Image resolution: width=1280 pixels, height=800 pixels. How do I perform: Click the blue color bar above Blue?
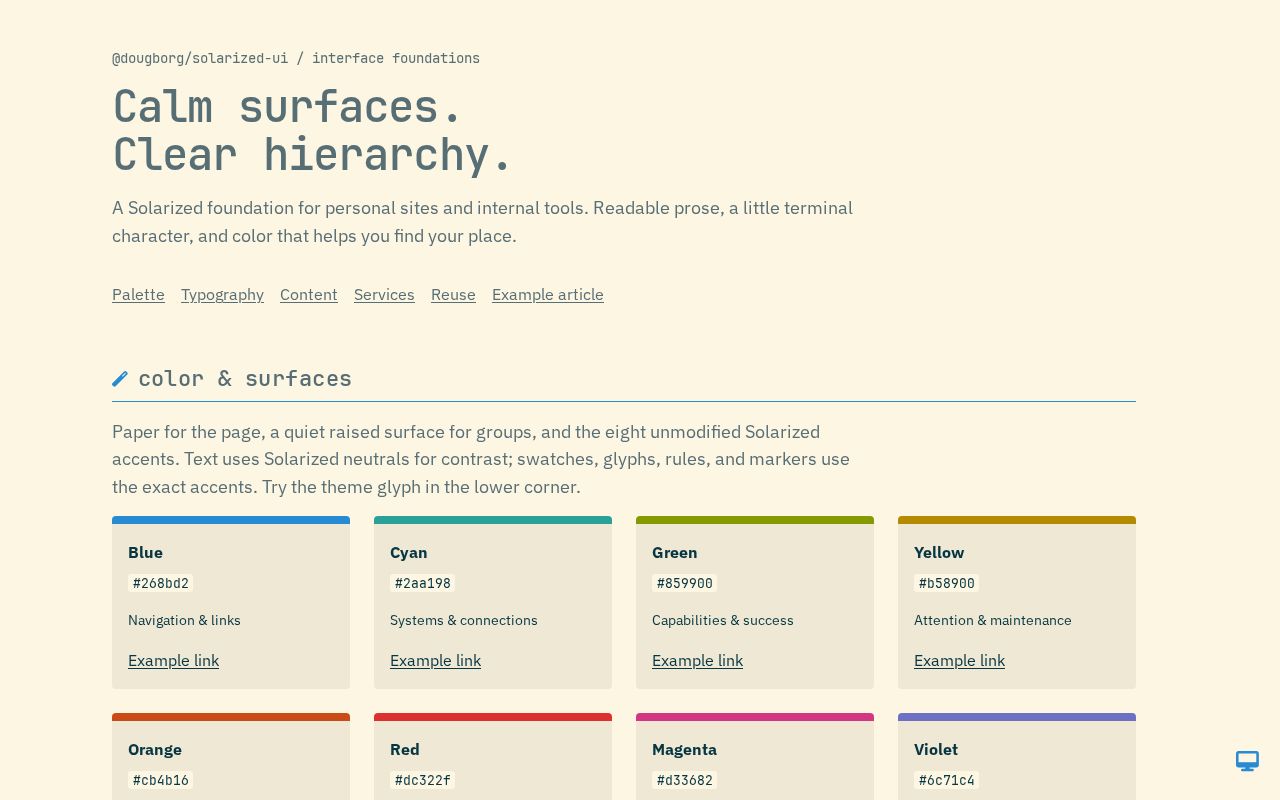click(231, 520)
